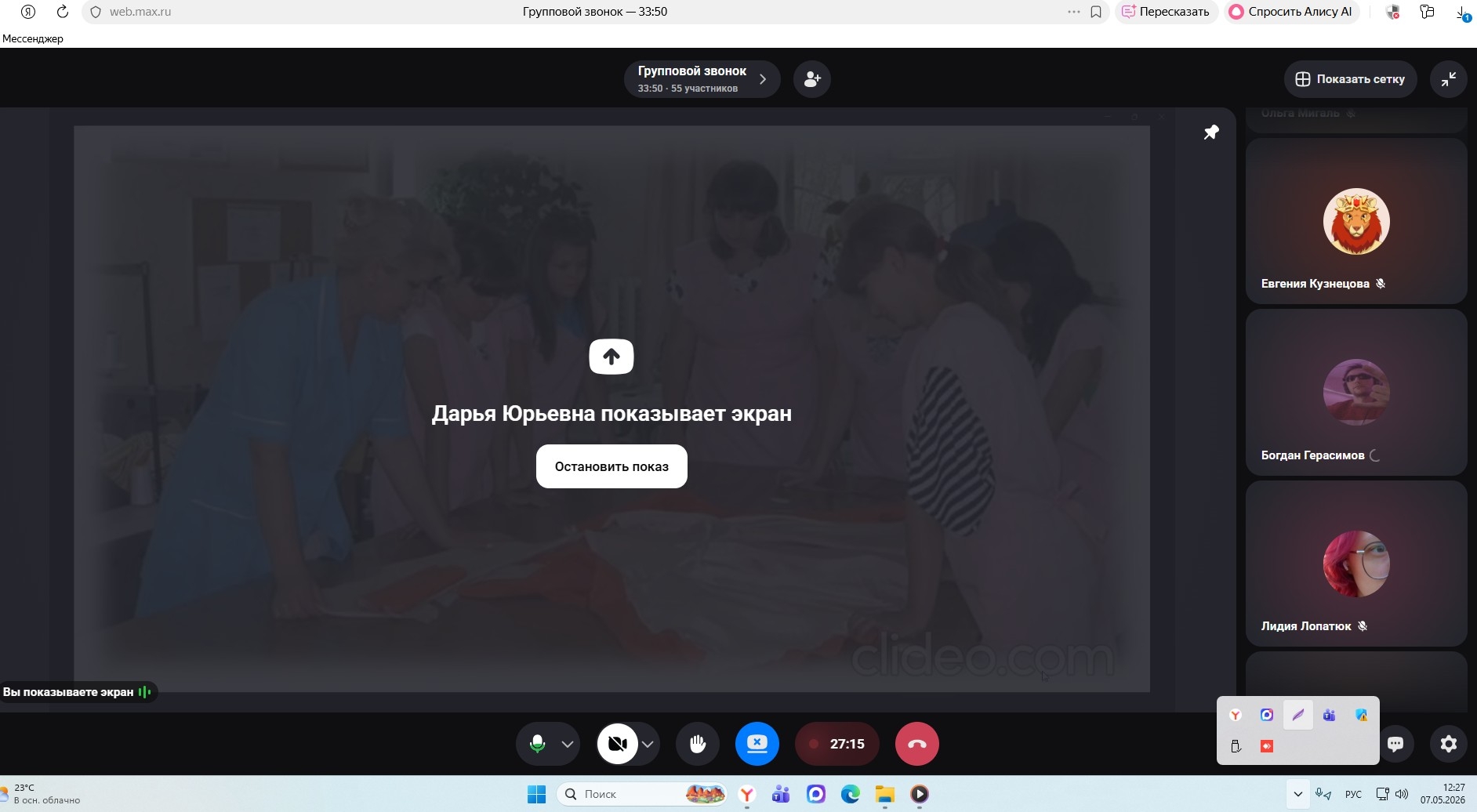The height and width of the screenshot is (812, 1477).
Task: Open Windows Security shield in tray popup
Action: tap(1361, 715)
